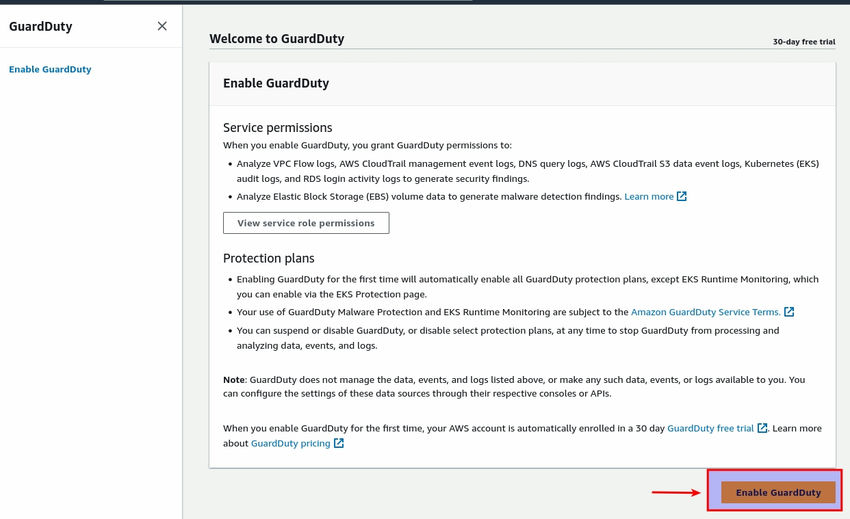Open the Amazon GuardDuty Service Terms link
The height and width of the screenshot is (519, 850).
pos(705,312)
